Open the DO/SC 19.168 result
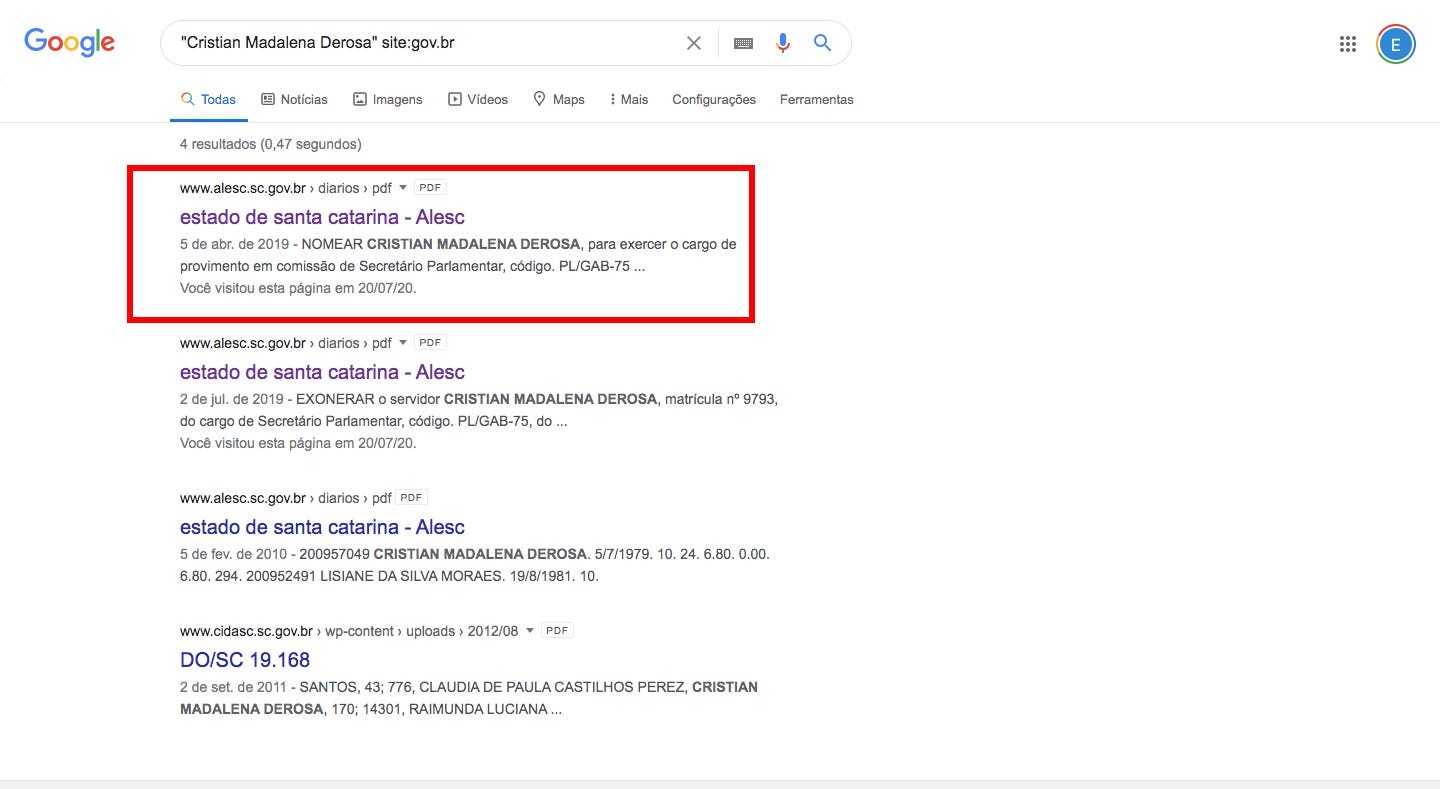This screenshot has width=1440, height=789. click(x=245, y=660)
